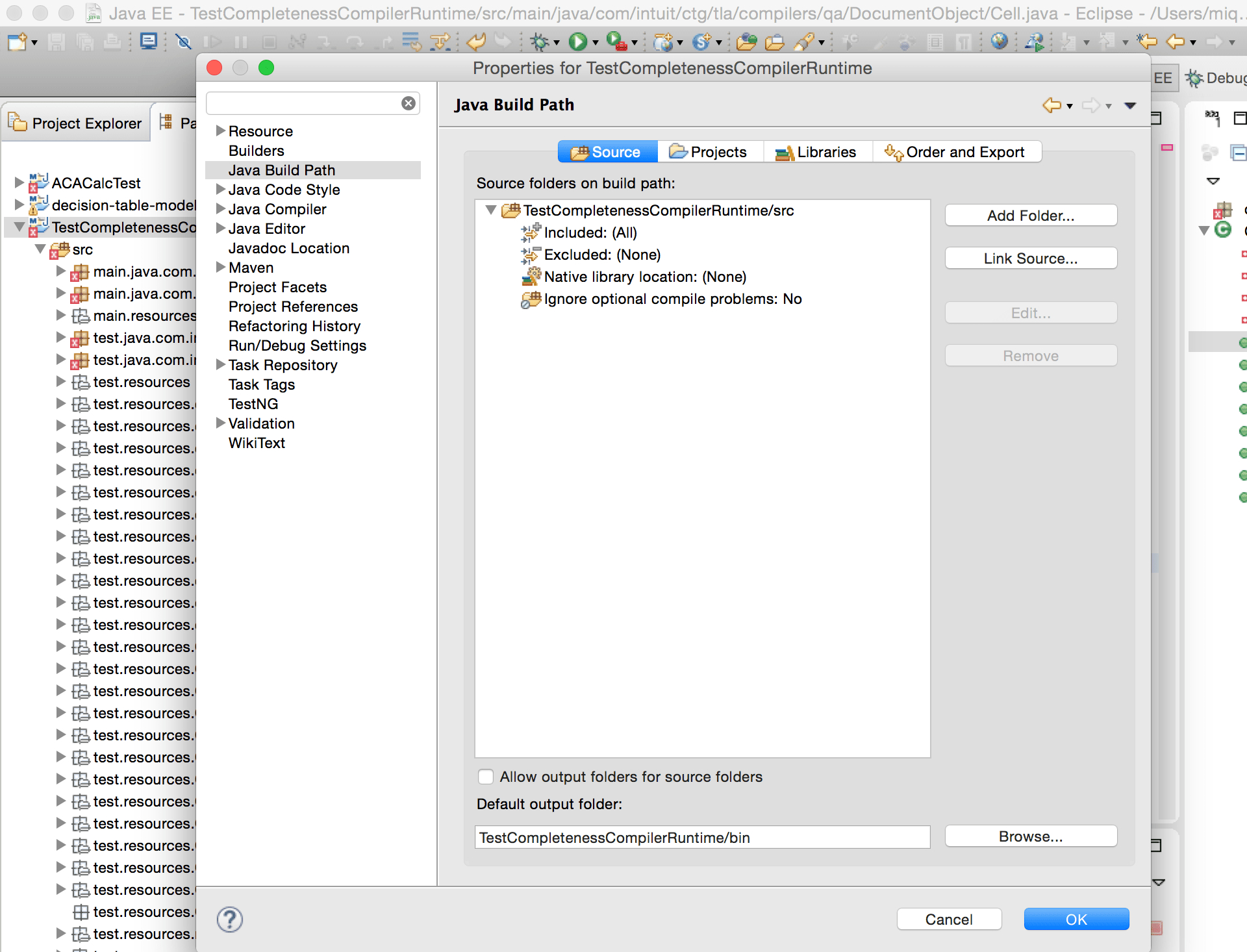Click the Java Build Path back arrow
This screenshot has width=1247, height=952.
click(x=1052, y=105)
